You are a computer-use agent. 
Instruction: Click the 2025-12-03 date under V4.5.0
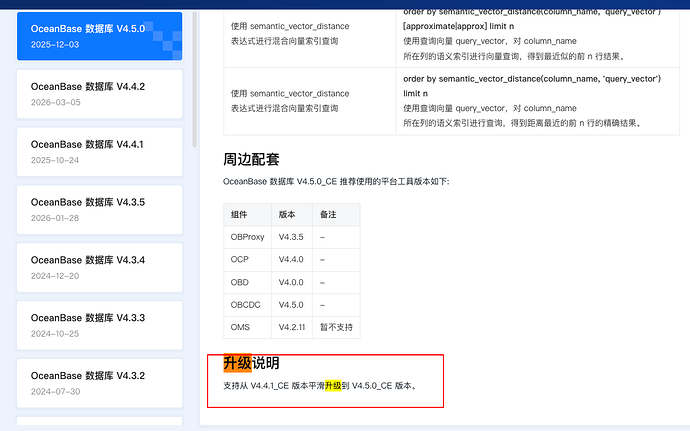pos(54,45)
